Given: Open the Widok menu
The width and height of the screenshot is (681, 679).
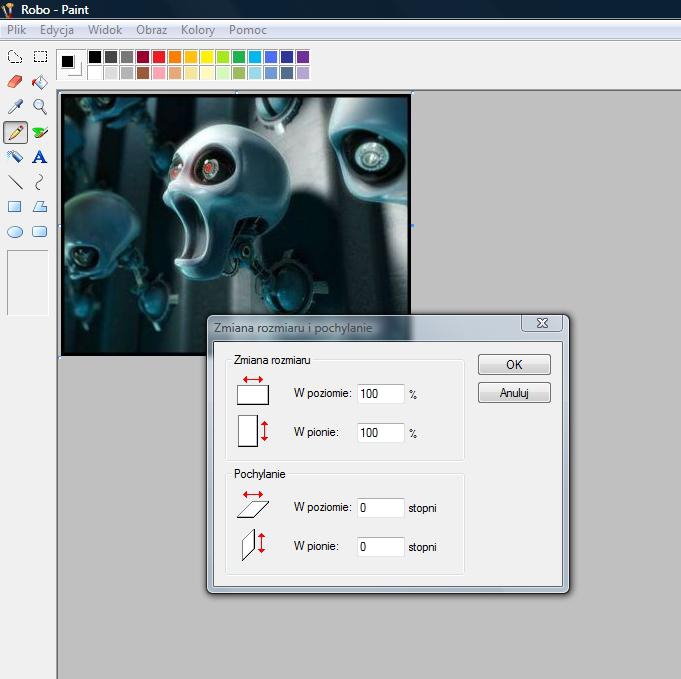Looking at the screenshot, I should pyautogui.click(x=105, y=30).
